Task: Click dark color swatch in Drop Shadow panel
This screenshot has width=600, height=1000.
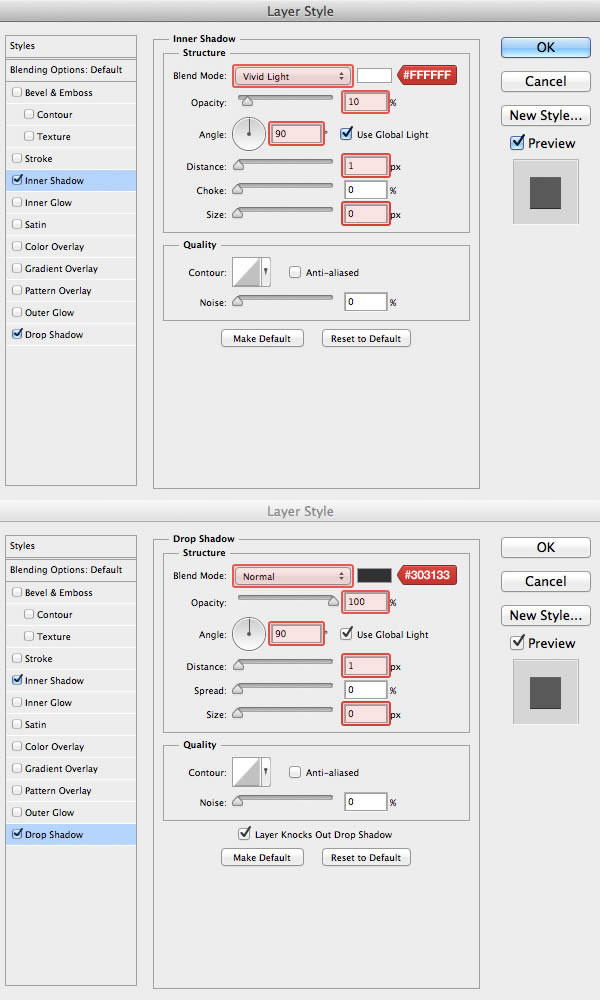Action: [x=374, y=575]
